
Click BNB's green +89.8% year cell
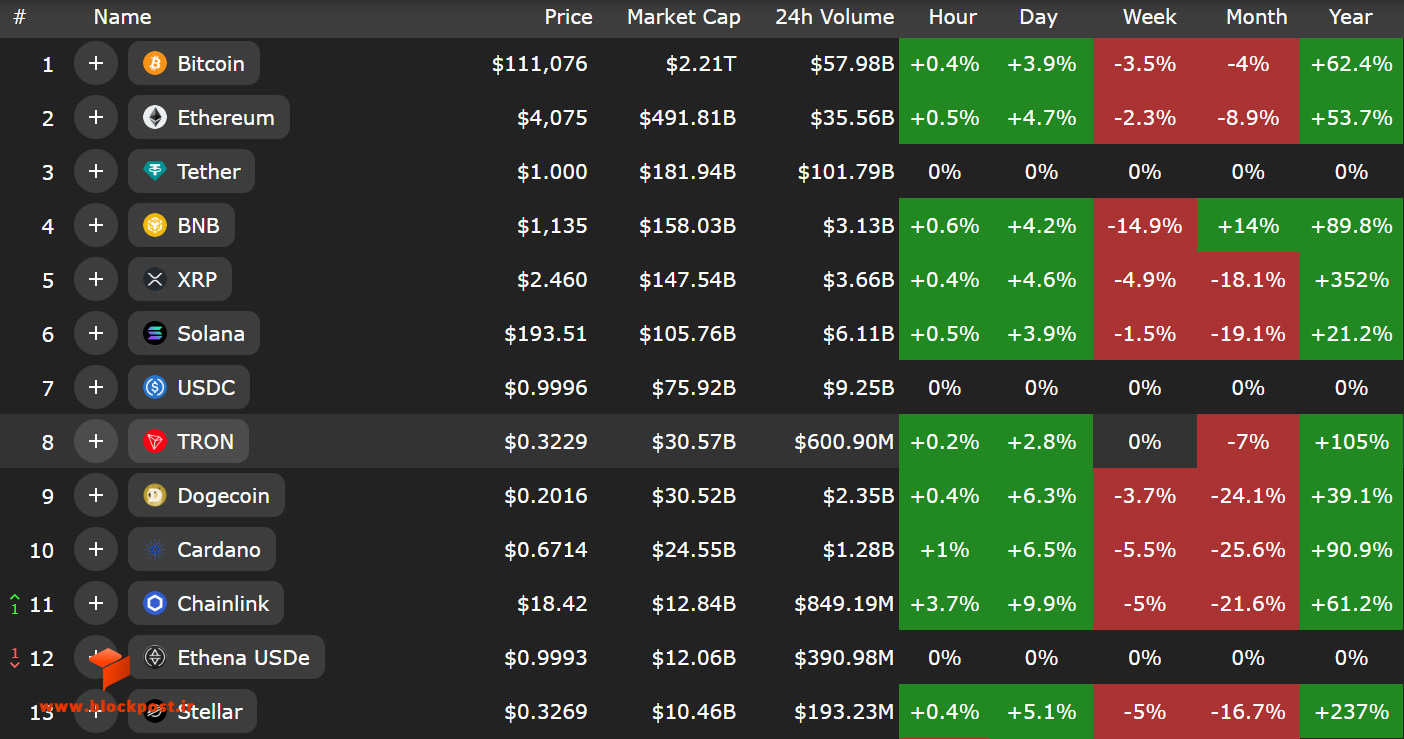pyautogui.click(x=1351, y=226)
